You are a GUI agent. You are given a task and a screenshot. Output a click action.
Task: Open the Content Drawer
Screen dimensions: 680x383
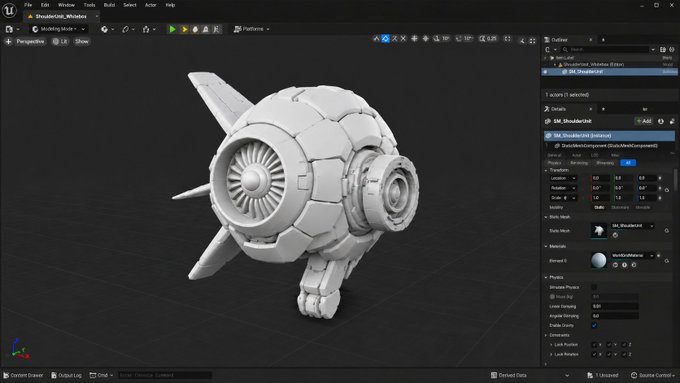[23, 375]
